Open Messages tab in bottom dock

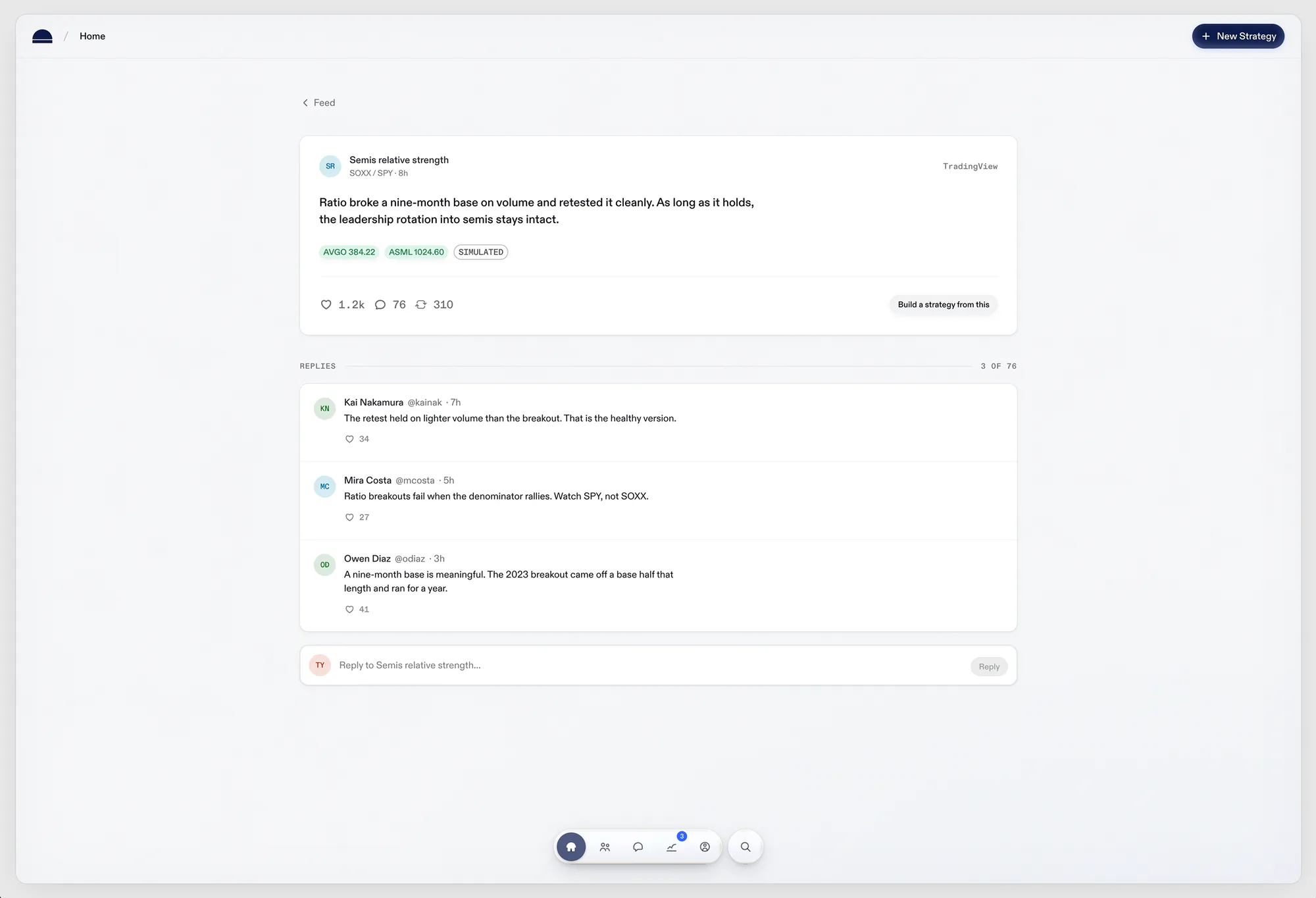[x=638, y=847]
